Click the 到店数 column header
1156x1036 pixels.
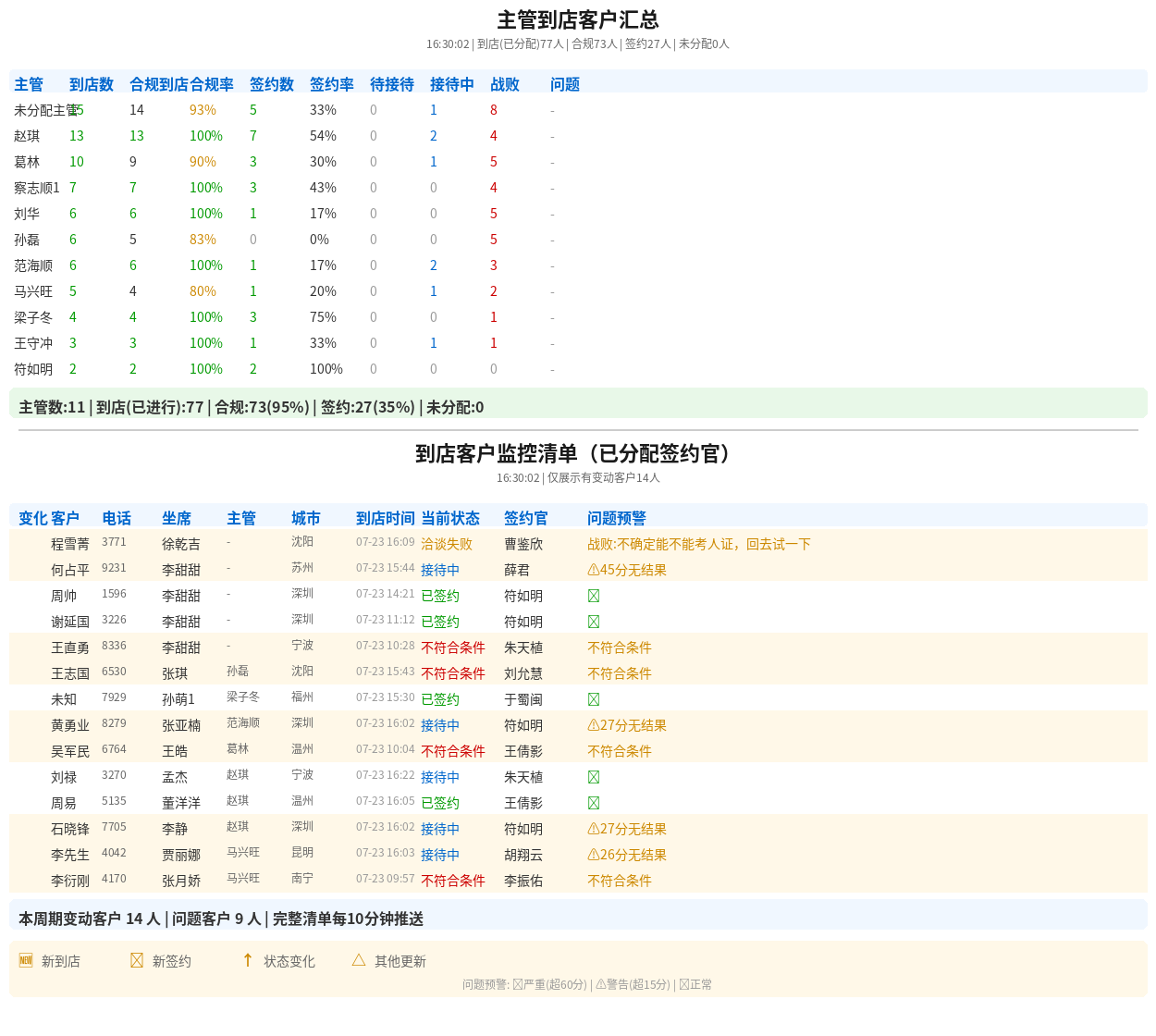[x=92, y=84]
